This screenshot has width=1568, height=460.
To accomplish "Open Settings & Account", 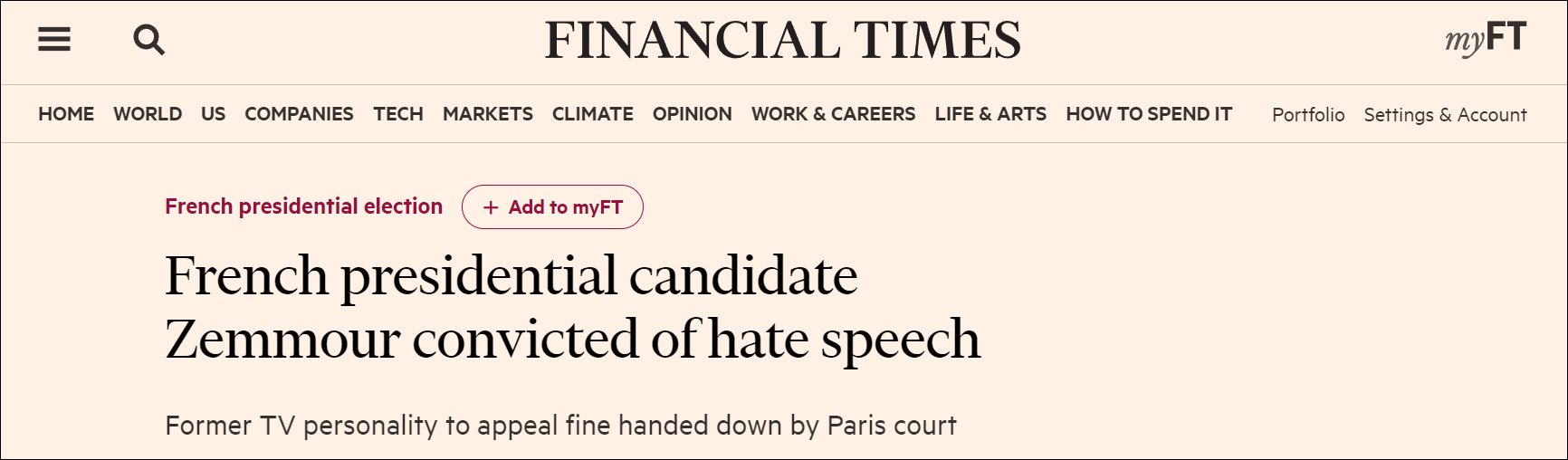I will click(1445, 115).
